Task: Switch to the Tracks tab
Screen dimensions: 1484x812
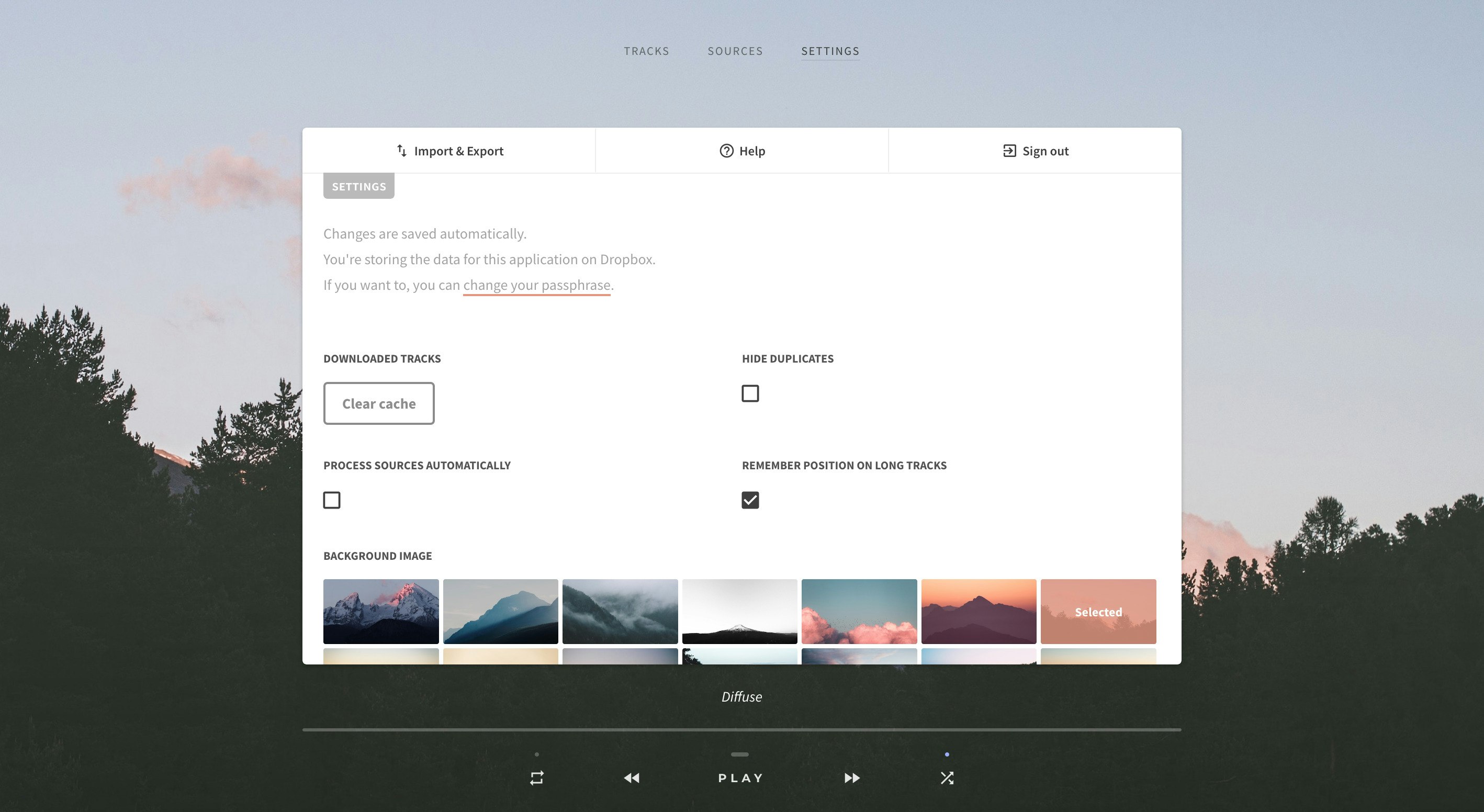Action: pyautogui.click(x=646, y=51)
